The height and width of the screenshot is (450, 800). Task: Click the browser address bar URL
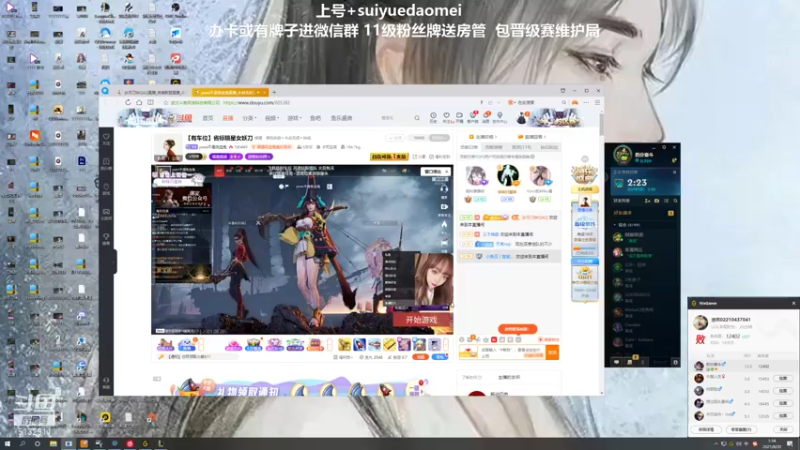(x=257, y=103)
